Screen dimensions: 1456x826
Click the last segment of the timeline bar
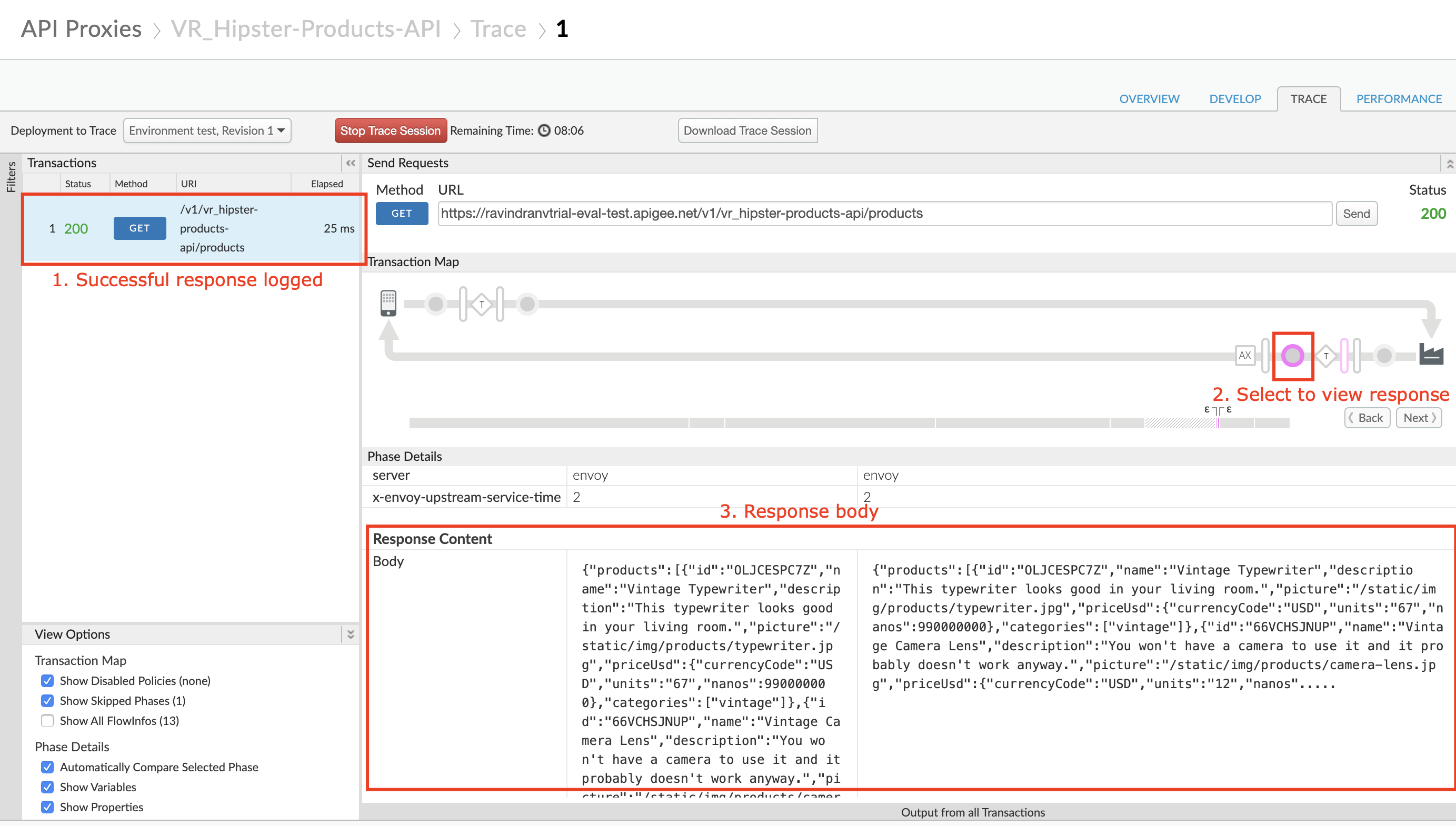point(1272,422)
